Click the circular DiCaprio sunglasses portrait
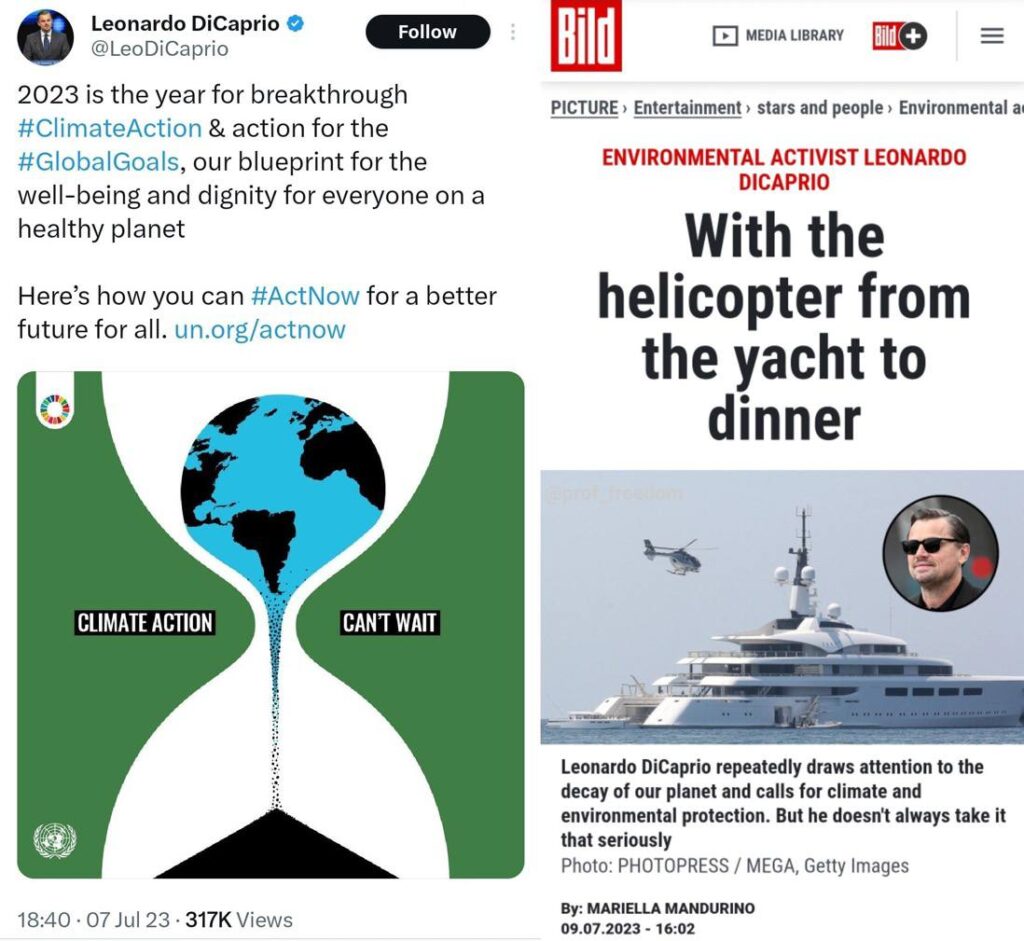The image size is (1024, 941). click(940, 554)
